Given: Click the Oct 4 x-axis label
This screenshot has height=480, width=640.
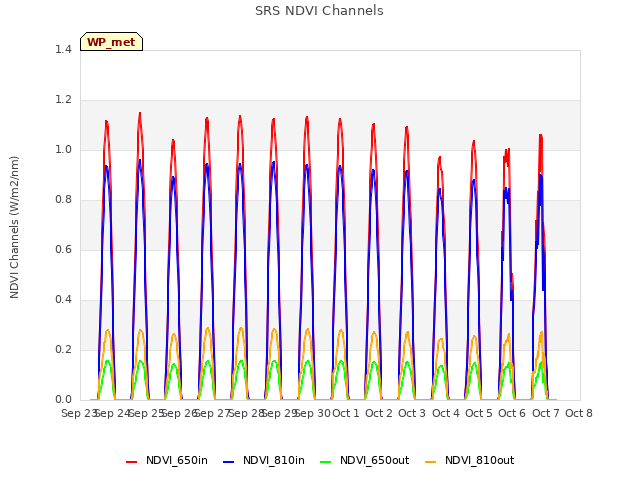Looking at the screenshot, I should (x=446, y=413).
